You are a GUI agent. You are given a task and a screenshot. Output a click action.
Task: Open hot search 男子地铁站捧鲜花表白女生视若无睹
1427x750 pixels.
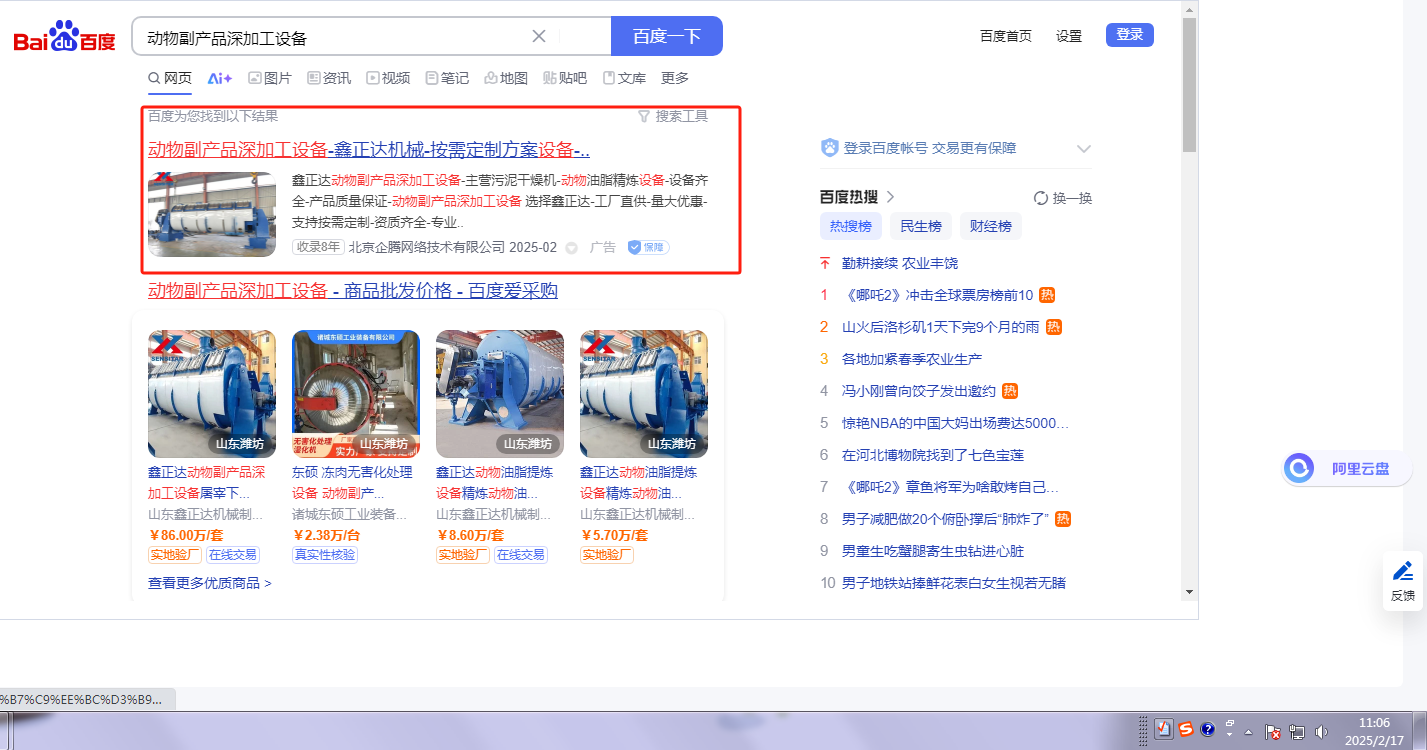point(954,583)
